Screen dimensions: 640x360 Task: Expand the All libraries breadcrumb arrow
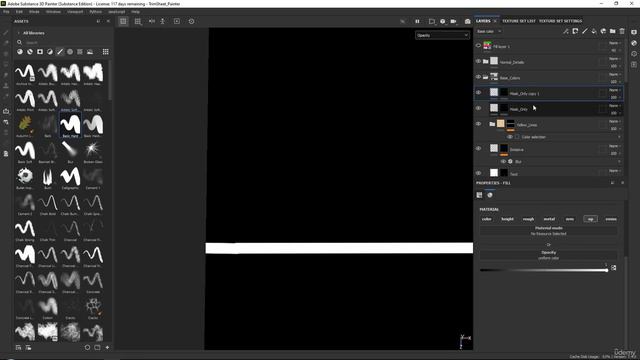click(18, 33)
